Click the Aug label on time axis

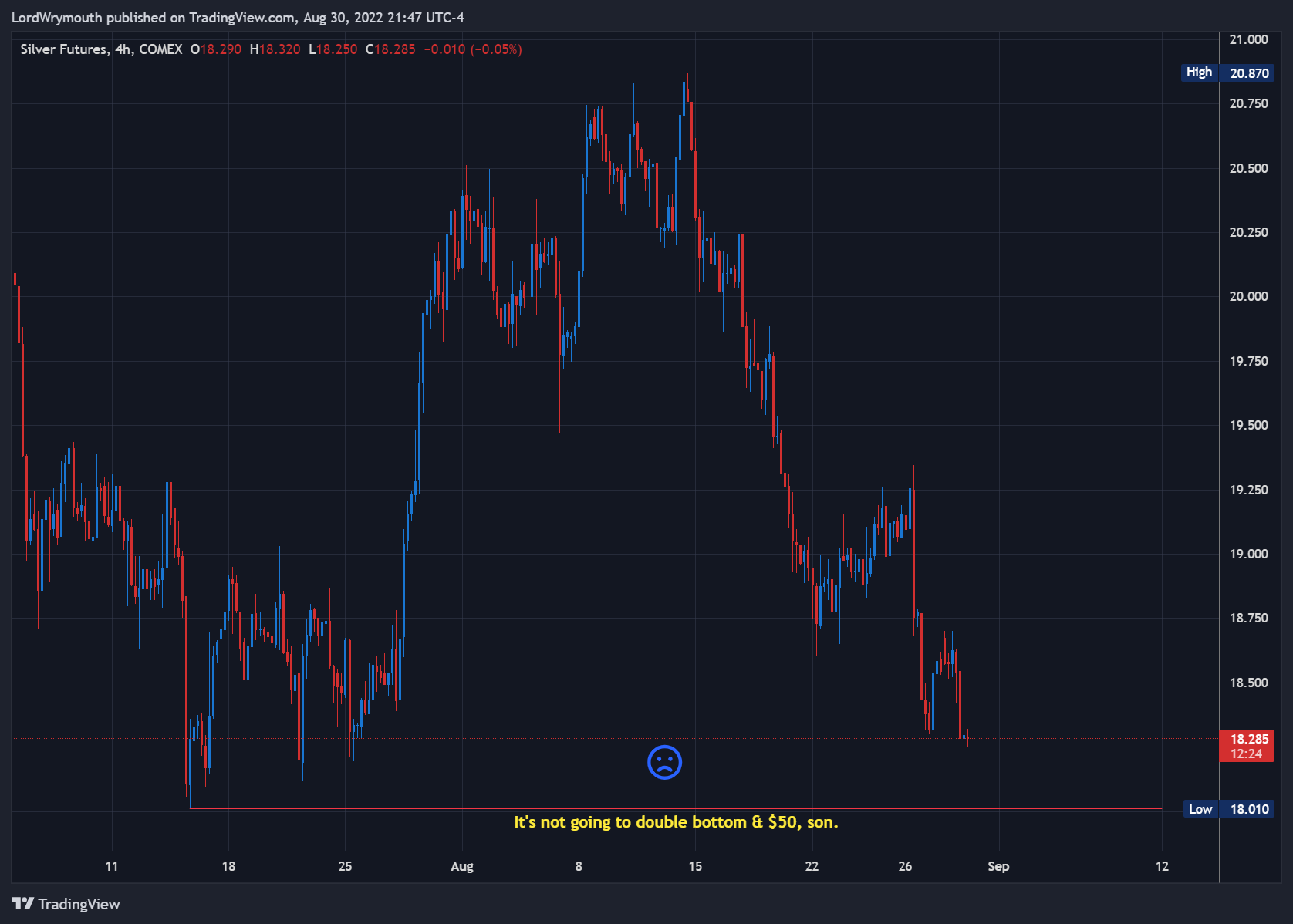point(462,866)
